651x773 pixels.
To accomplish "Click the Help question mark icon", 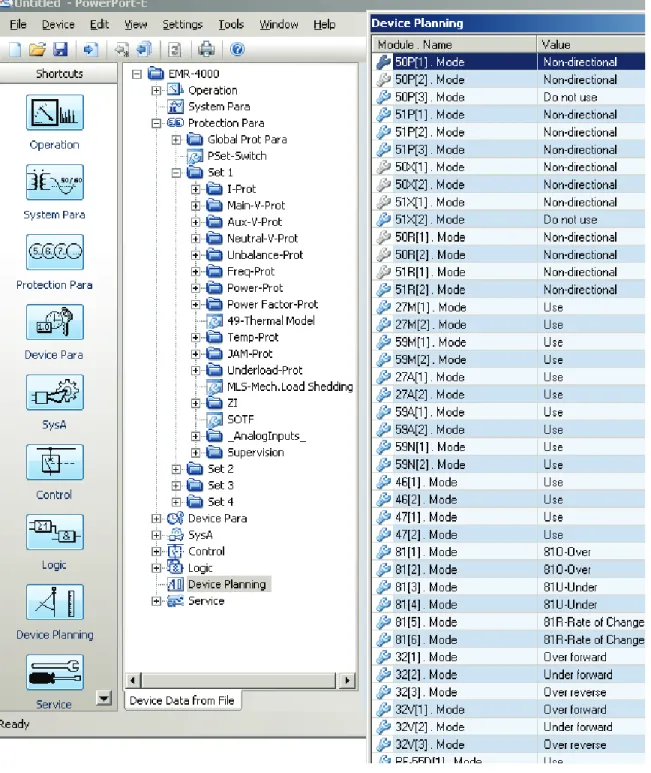I will coord(237,49).
